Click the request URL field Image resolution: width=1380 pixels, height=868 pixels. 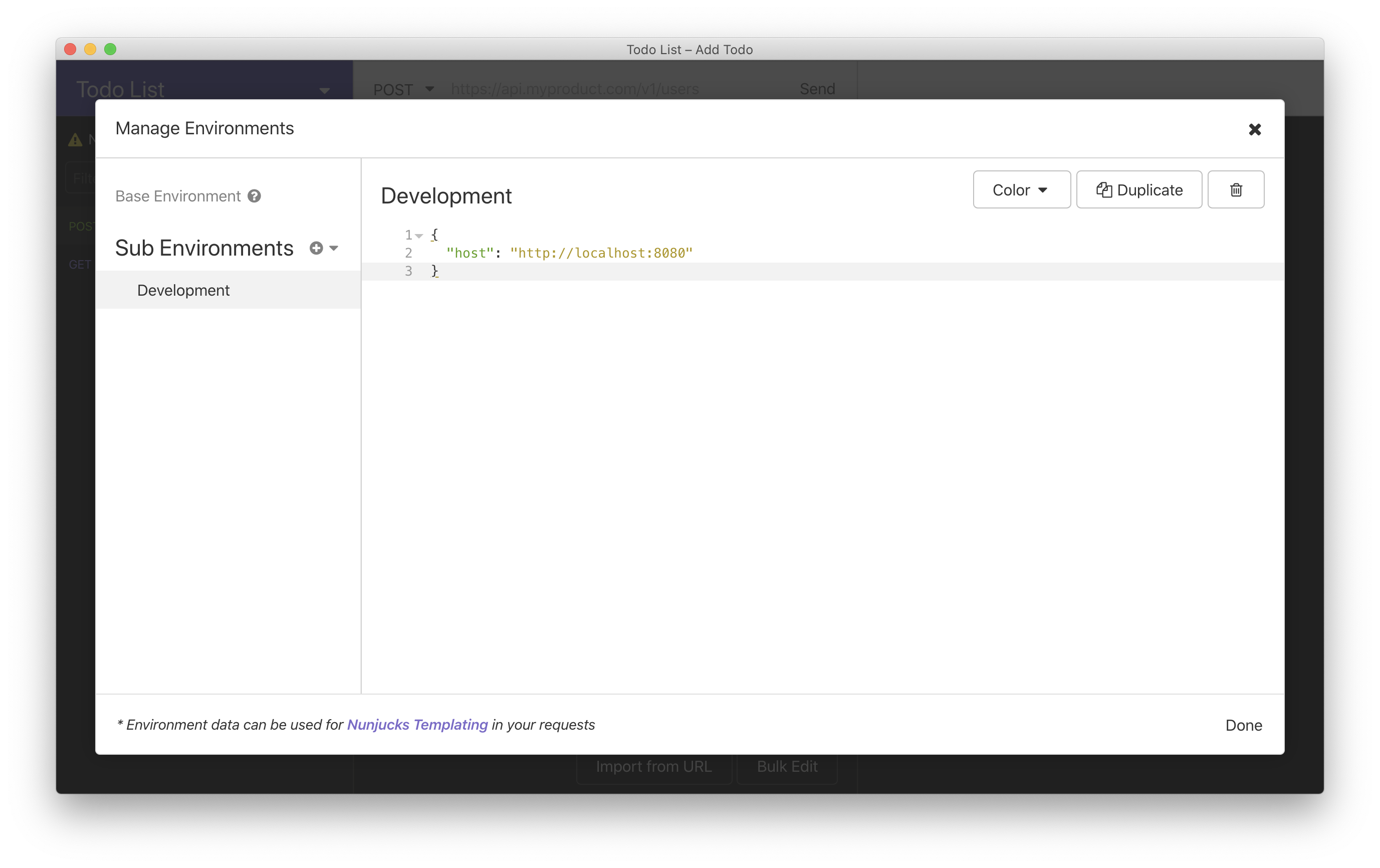575,89
